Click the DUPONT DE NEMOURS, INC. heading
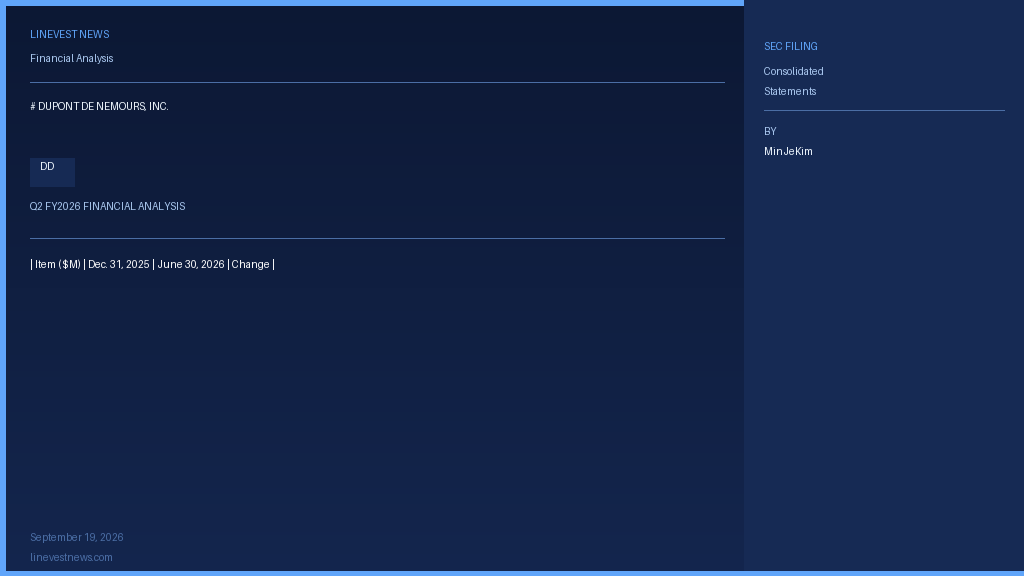The height and width of the screenshot is (576, 1024). click(x=99, y=106)
